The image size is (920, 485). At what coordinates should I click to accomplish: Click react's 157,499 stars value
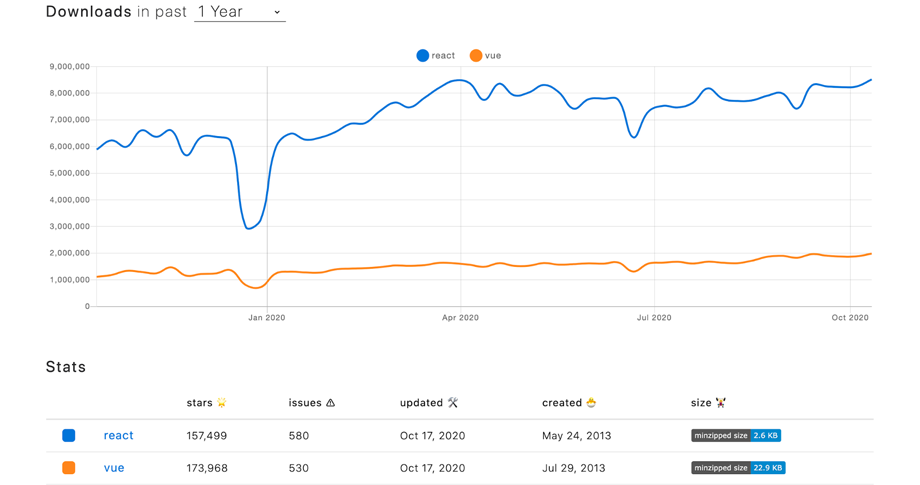pos(207,436)
